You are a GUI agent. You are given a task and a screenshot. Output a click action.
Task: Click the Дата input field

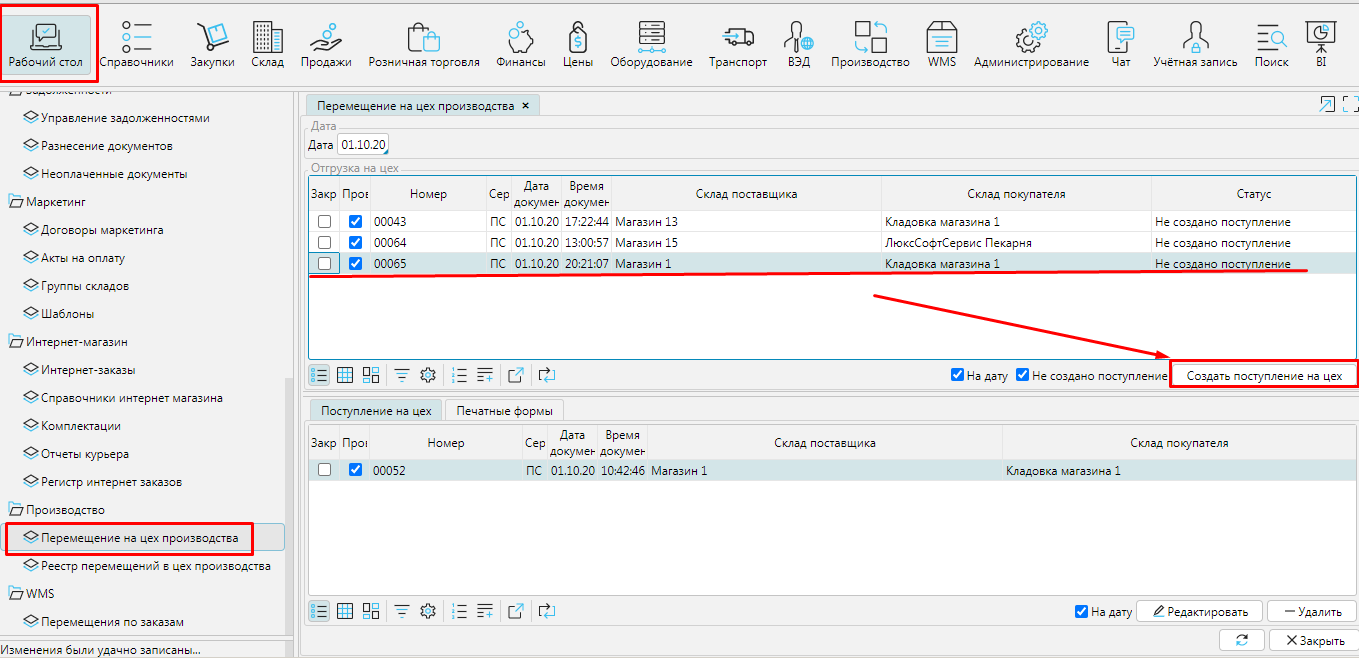pos(363,146)
